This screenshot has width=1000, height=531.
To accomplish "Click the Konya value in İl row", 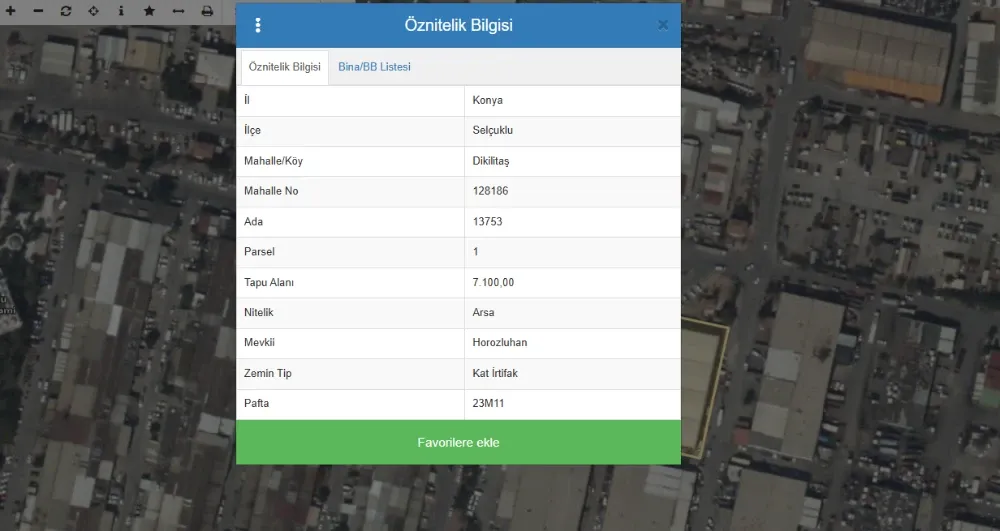I will pos(487,100).
